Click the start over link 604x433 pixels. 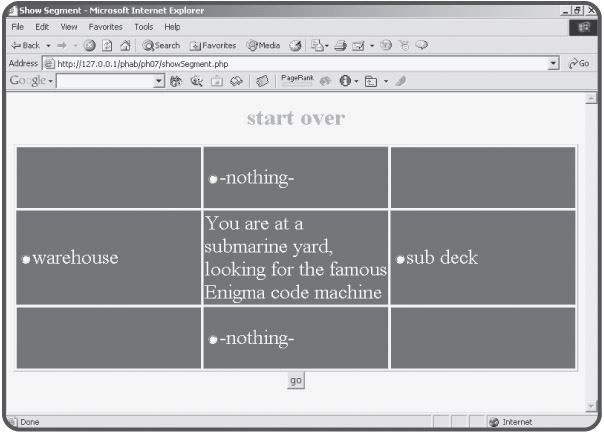point(295,119)
